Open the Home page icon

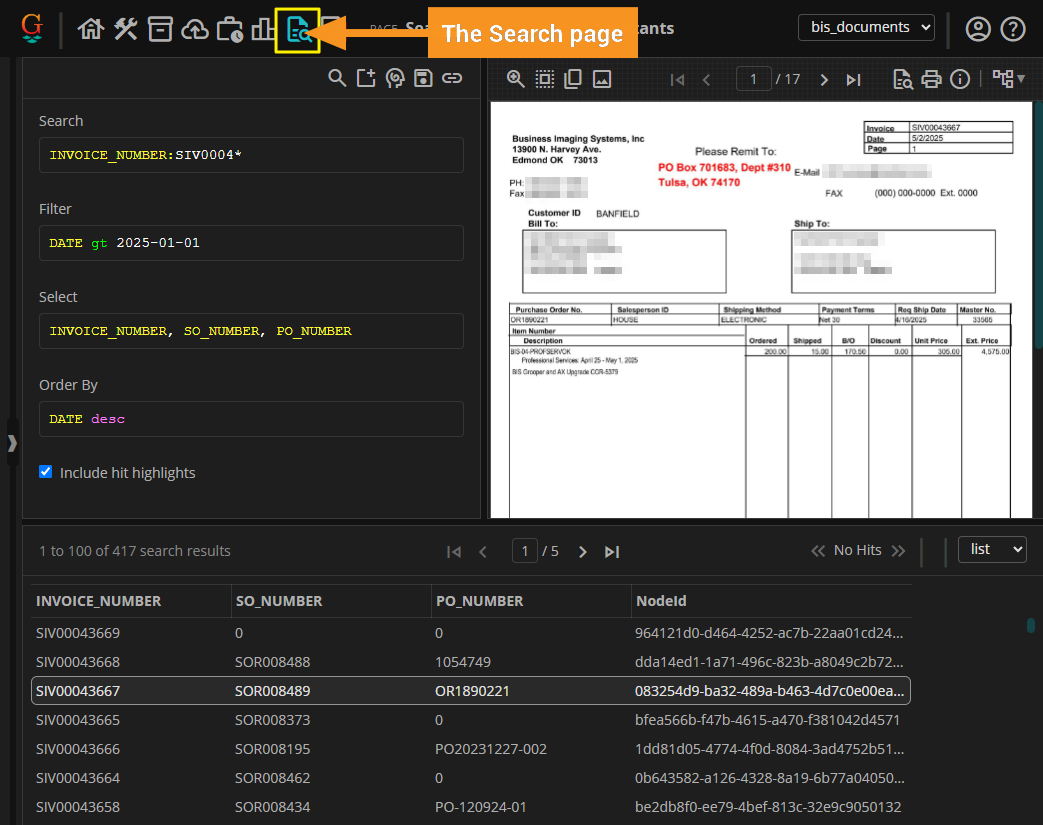(91, 30)
